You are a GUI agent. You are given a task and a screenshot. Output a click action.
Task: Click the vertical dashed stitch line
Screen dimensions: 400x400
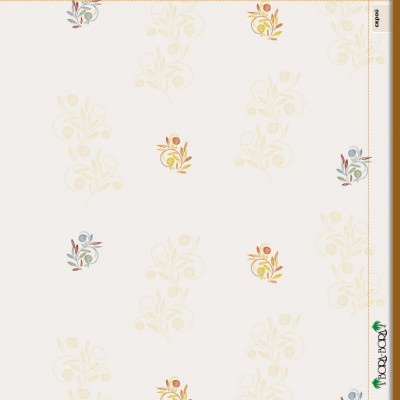tap(369, 200)
